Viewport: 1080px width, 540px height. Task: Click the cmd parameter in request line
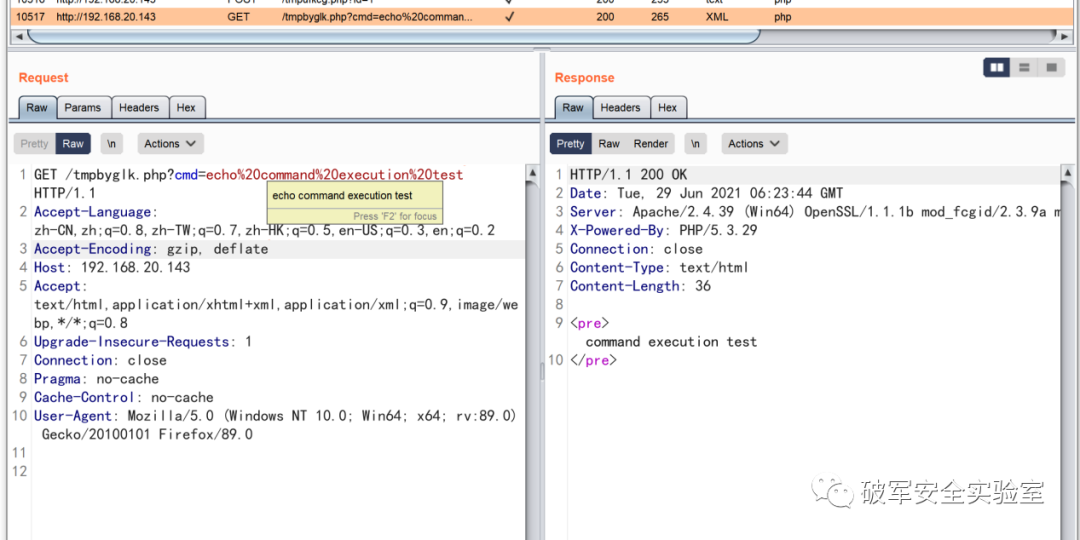186,175
